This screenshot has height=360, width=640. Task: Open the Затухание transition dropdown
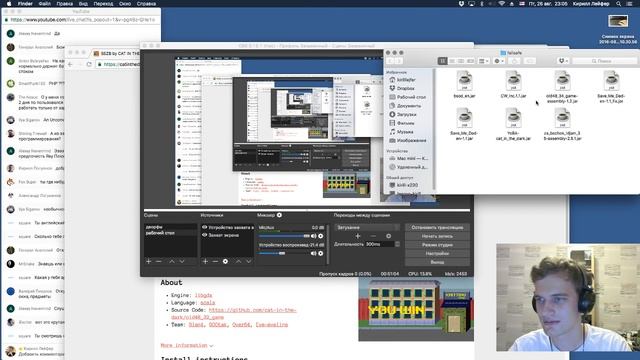click(x=367, y=227)
